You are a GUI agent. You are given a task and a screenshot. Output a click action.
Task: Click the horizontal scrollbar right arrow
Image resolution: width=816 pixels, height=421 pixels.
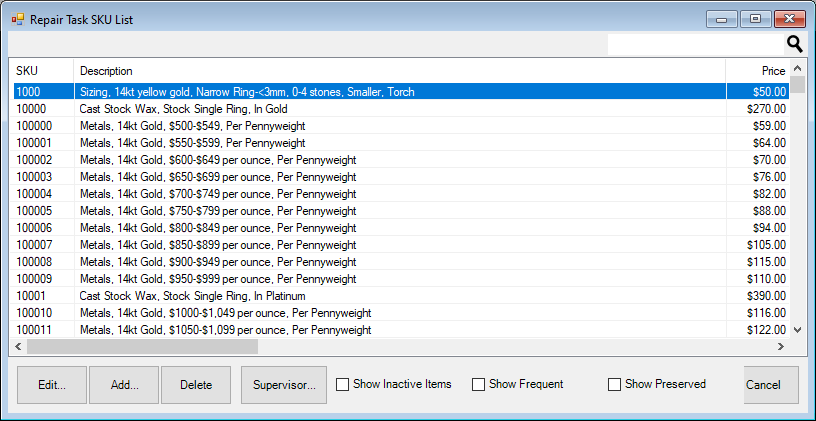[782, 346]
